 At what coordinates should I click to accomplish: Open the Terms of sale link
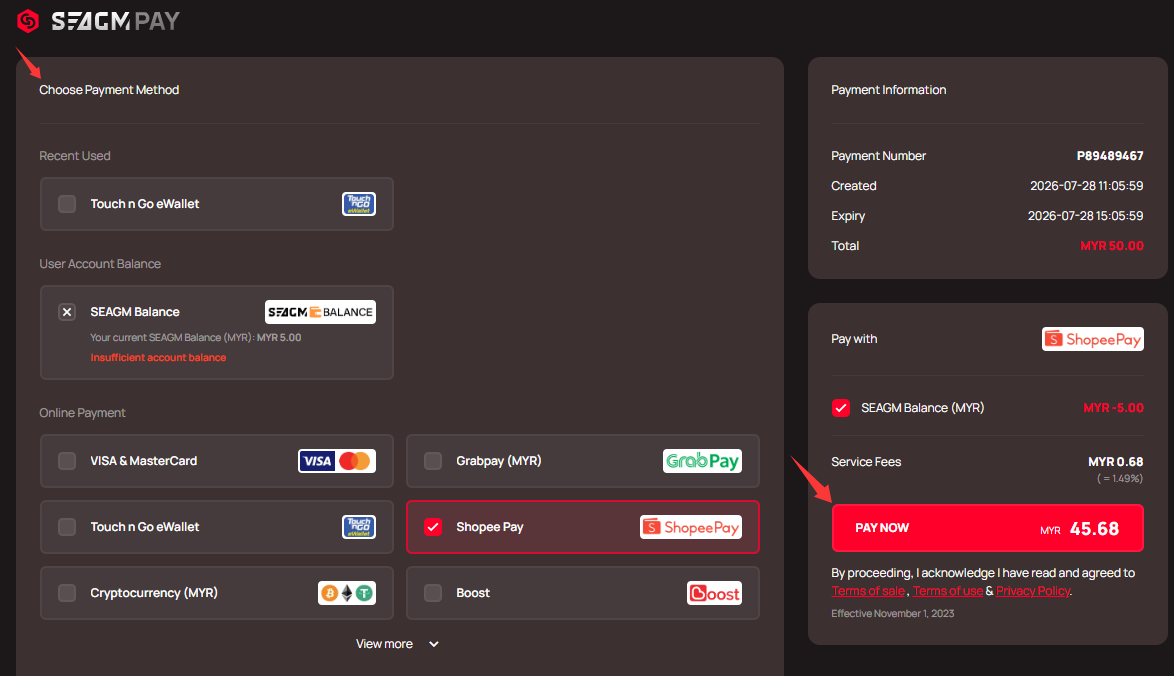click(868, 591)
